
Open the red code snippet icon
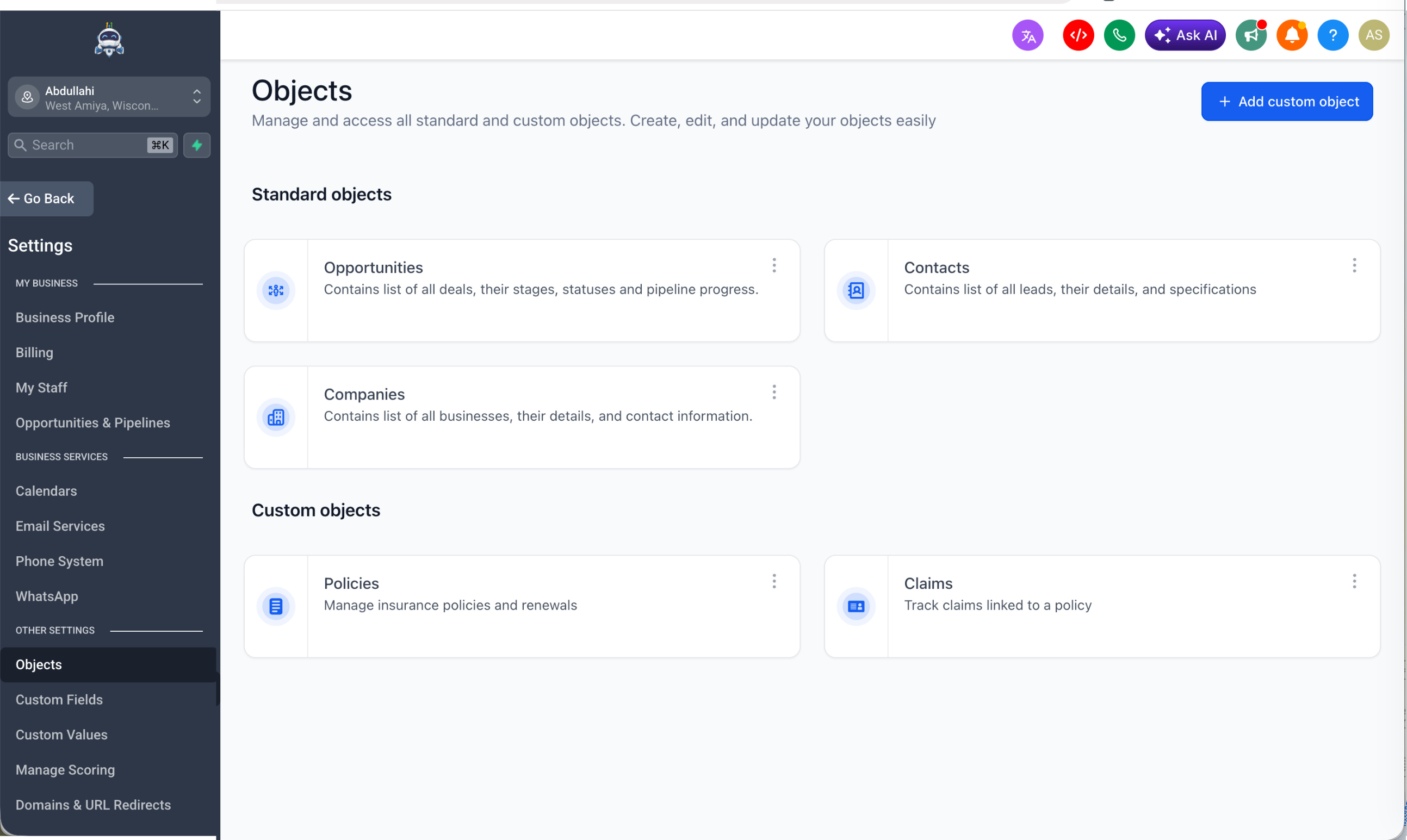coord(1077,35)
